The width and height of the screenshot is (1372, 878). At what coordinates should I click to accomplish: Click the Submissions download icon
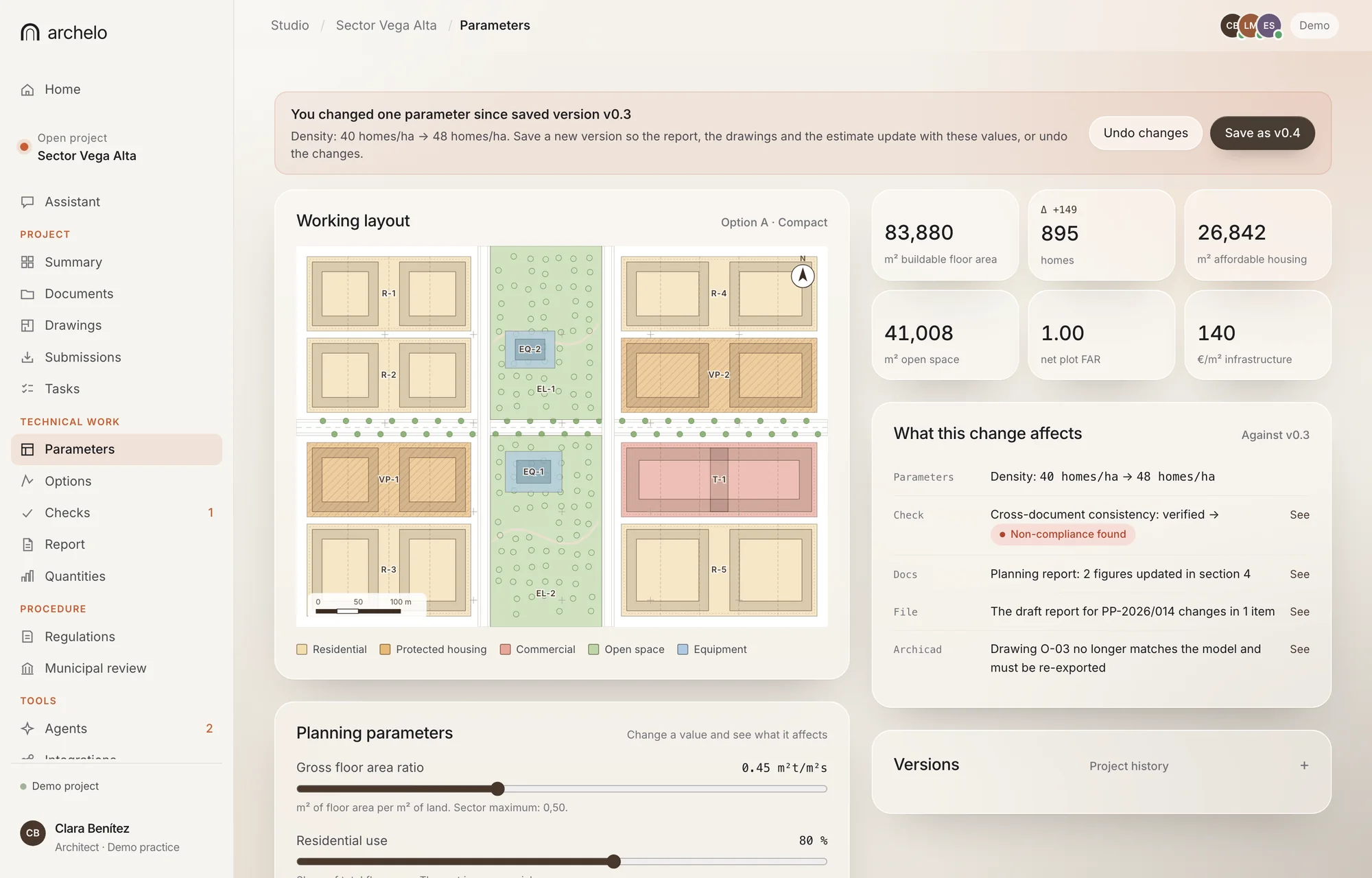point(27,357)
